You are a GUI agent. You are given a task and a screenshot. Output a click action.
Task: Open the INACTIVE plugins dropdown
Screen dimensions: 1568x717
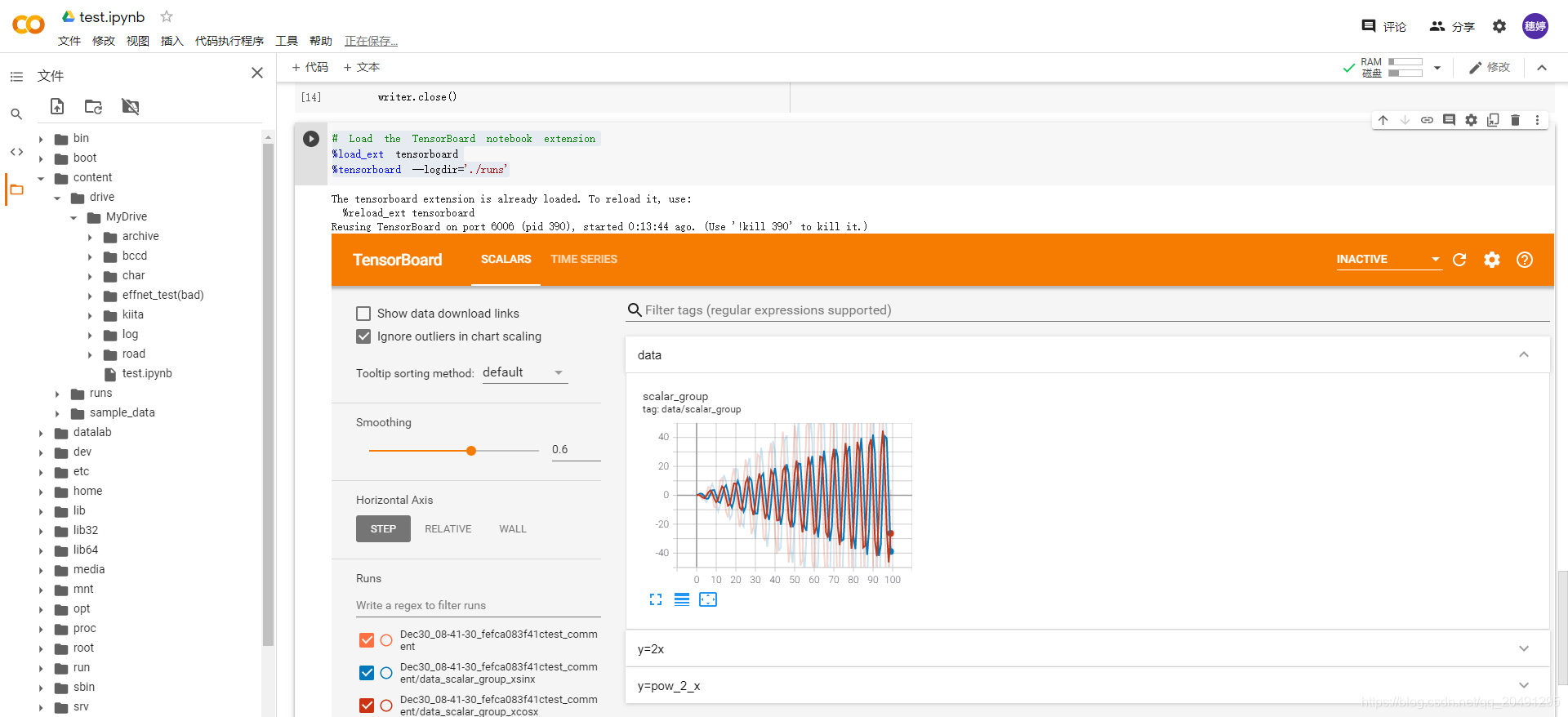(1388, 259)
